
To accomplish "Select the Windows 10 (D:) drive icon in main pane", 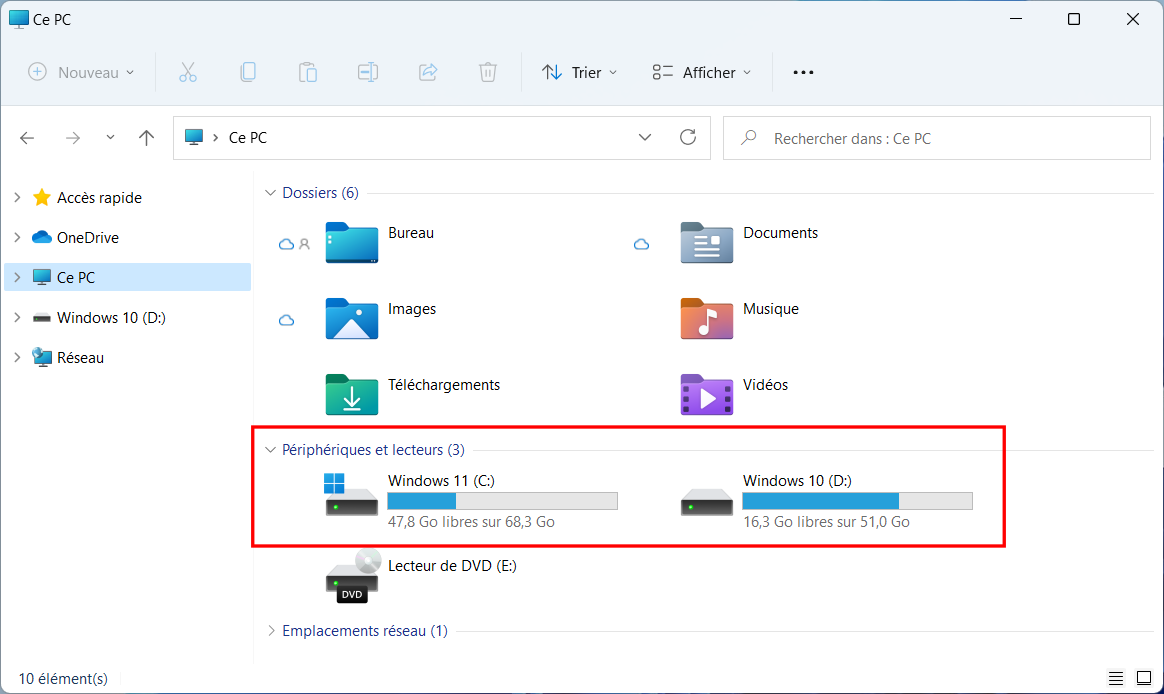I will (x=707, y=502).
